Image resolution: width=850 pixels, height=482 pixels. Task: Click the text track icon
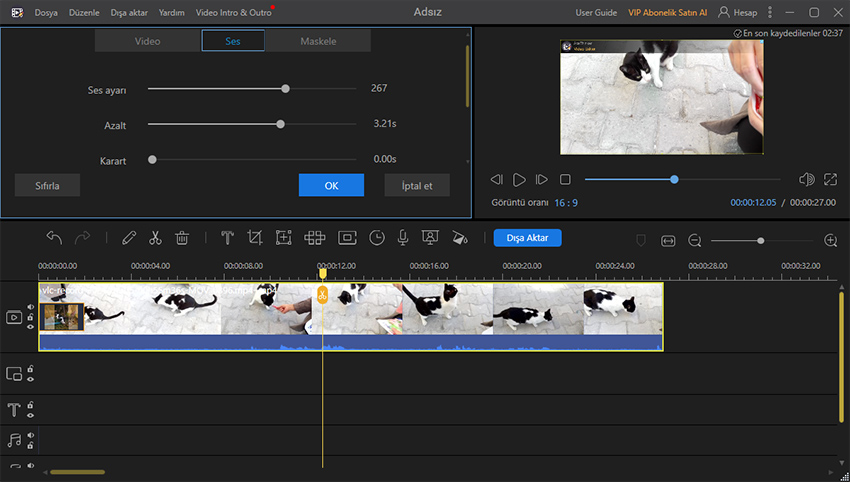click(14, 410)
